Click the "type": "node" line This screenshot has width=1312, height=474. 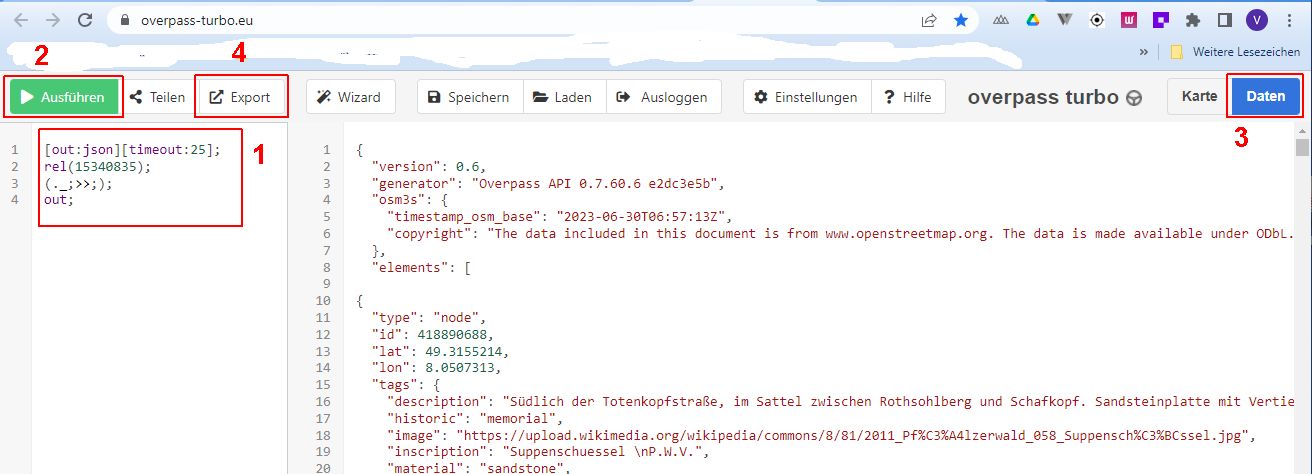428,317
